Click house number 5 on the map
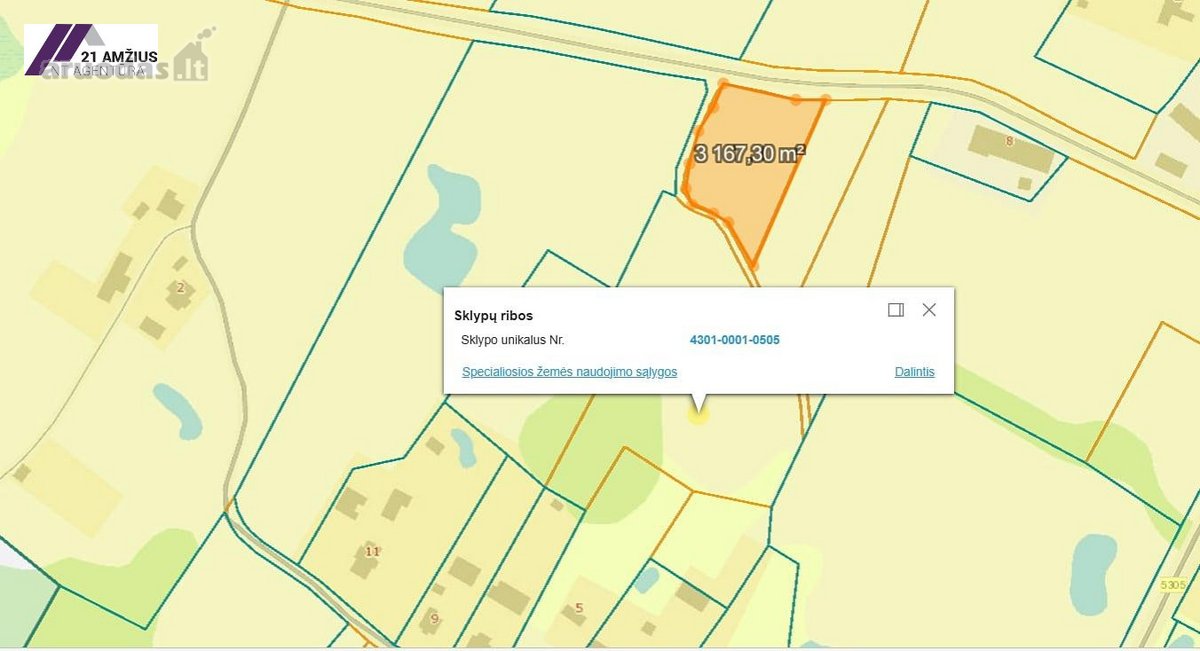This screenshot has width=1200, height=651. click(578, 608)
